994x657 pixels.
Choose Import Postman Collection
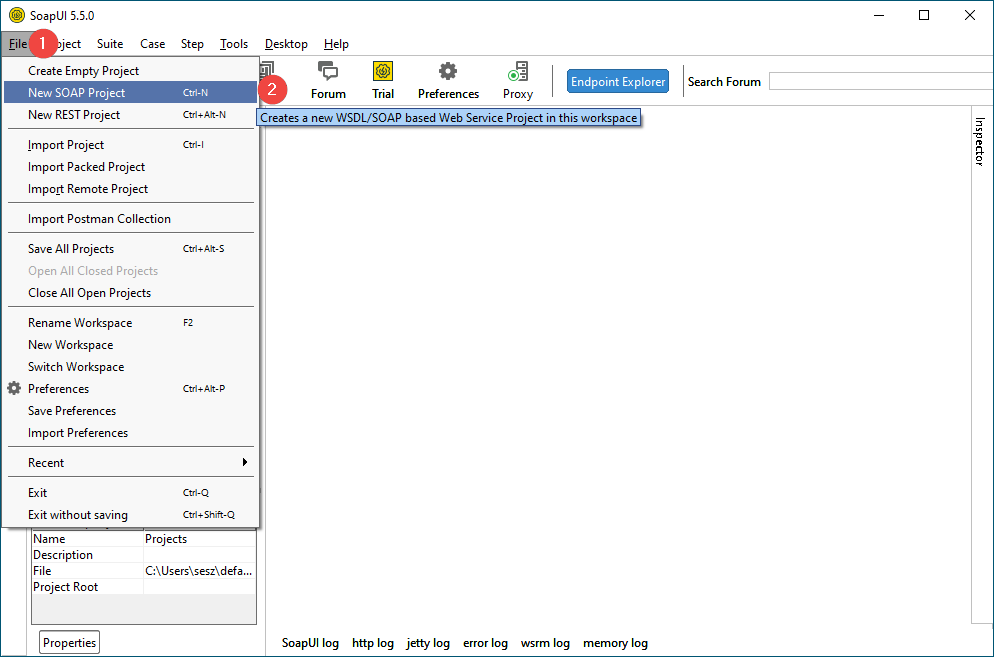pyautogui.click(x=131, y=219)
